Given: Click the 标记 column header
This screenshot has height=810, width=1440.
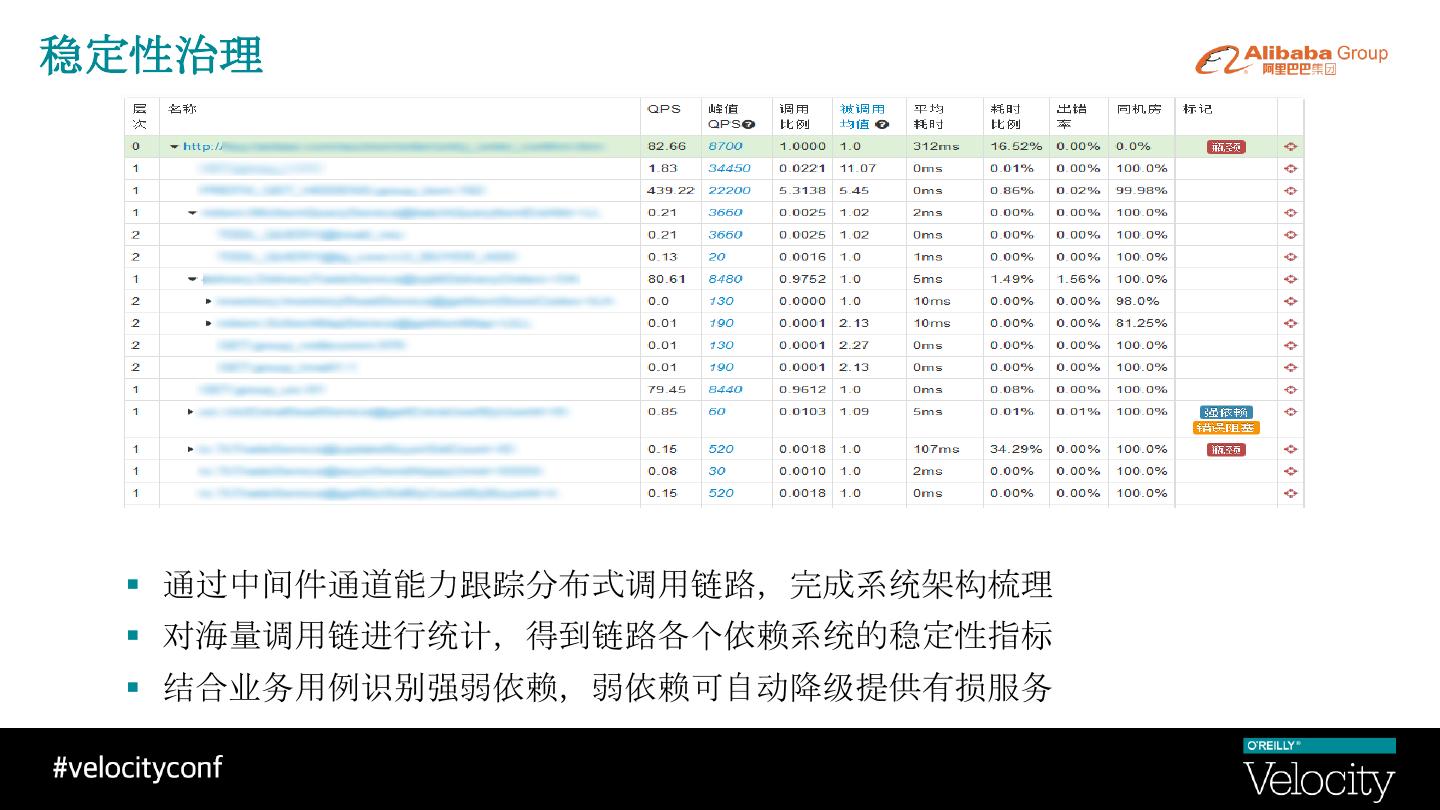Looking at the screenshot, I should pos(1197,109).
